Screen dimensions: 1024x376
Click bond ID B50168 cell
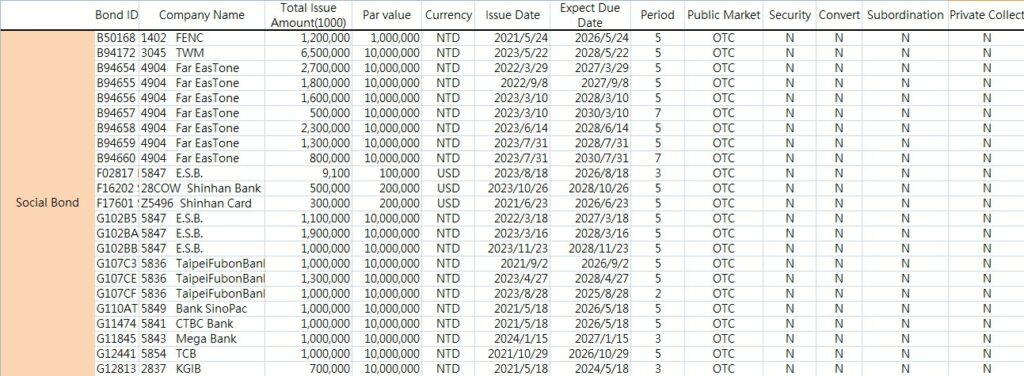pyautogui.click(x=117, y=38)
